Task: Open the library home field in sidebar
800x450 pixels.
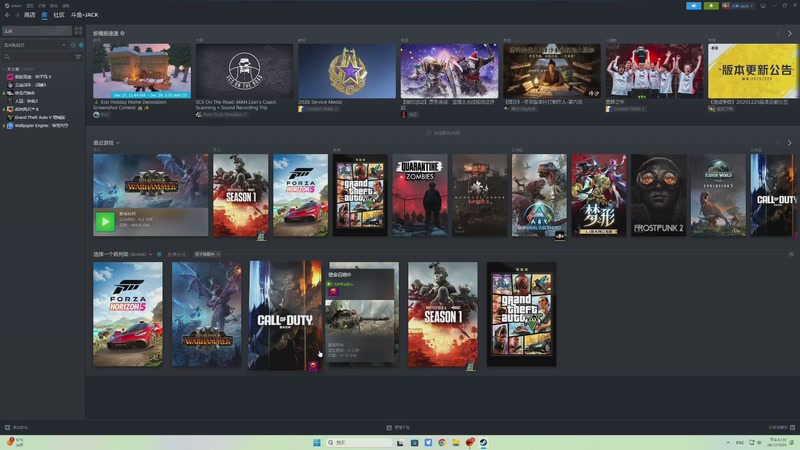Action: pyautogui.click(x=37, y=31)
